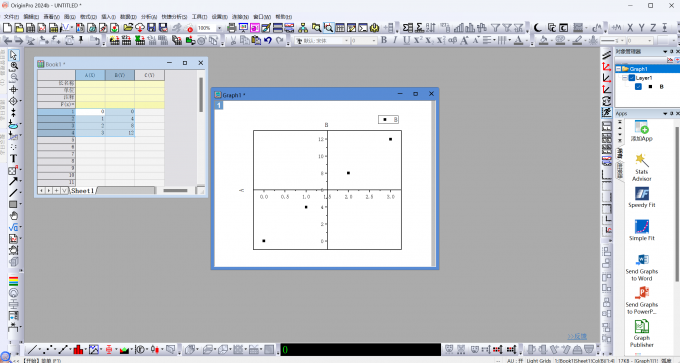Launch the Stats Advisor app

point(641,167)
